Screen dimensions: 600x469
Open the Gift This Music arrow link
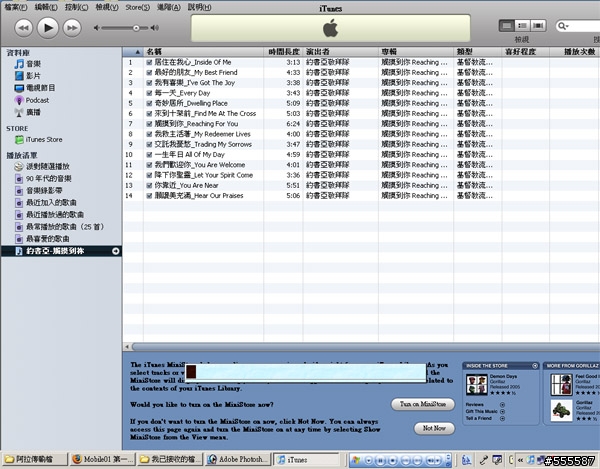coord(502,411)
